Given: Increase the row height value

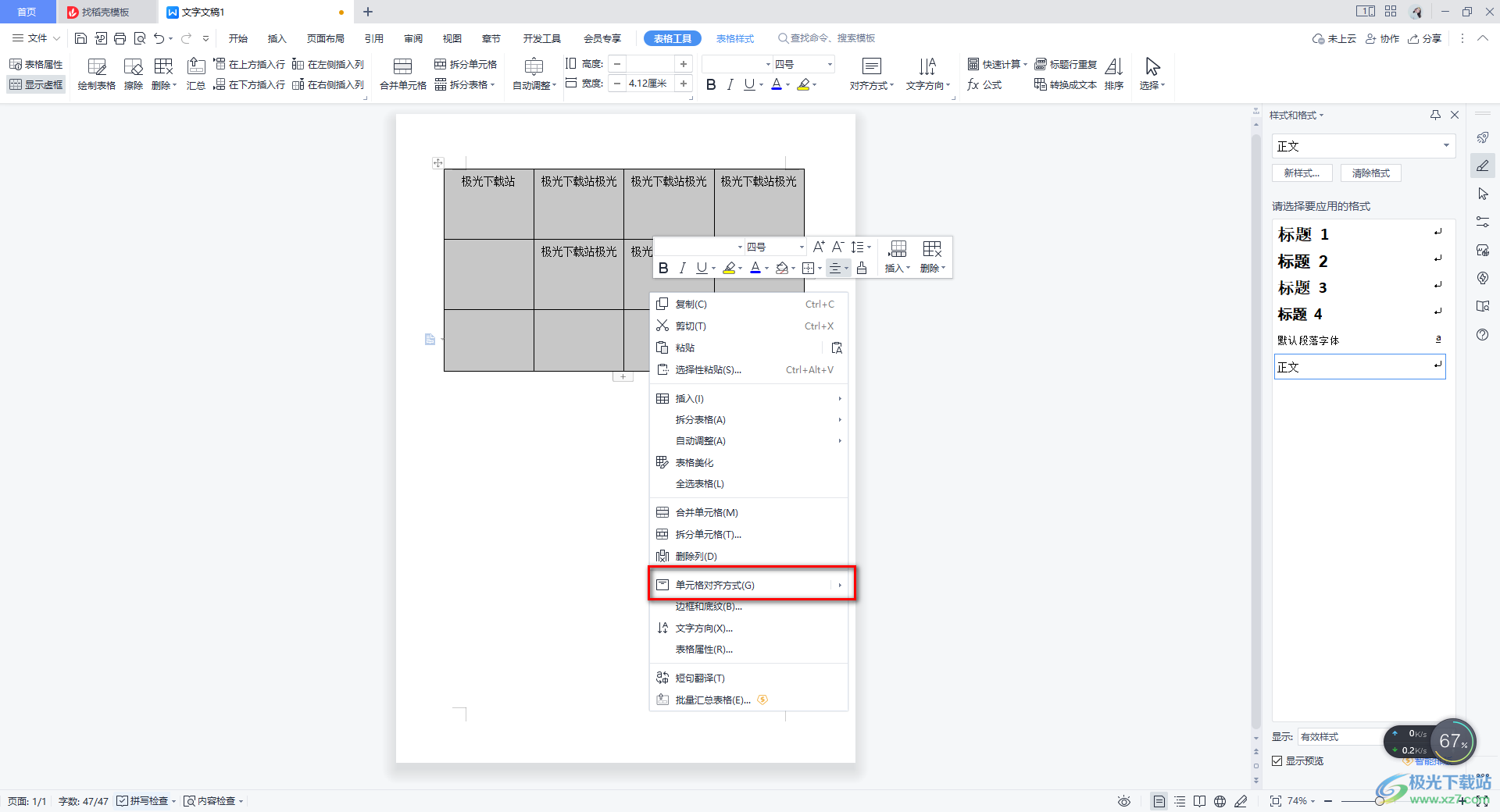Looking at the screenshot, I should tap(684, 64).
